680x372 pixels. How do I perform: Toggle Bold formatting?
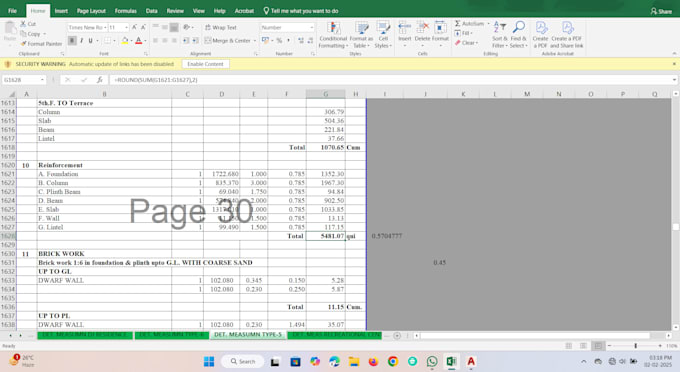[72, 41]
